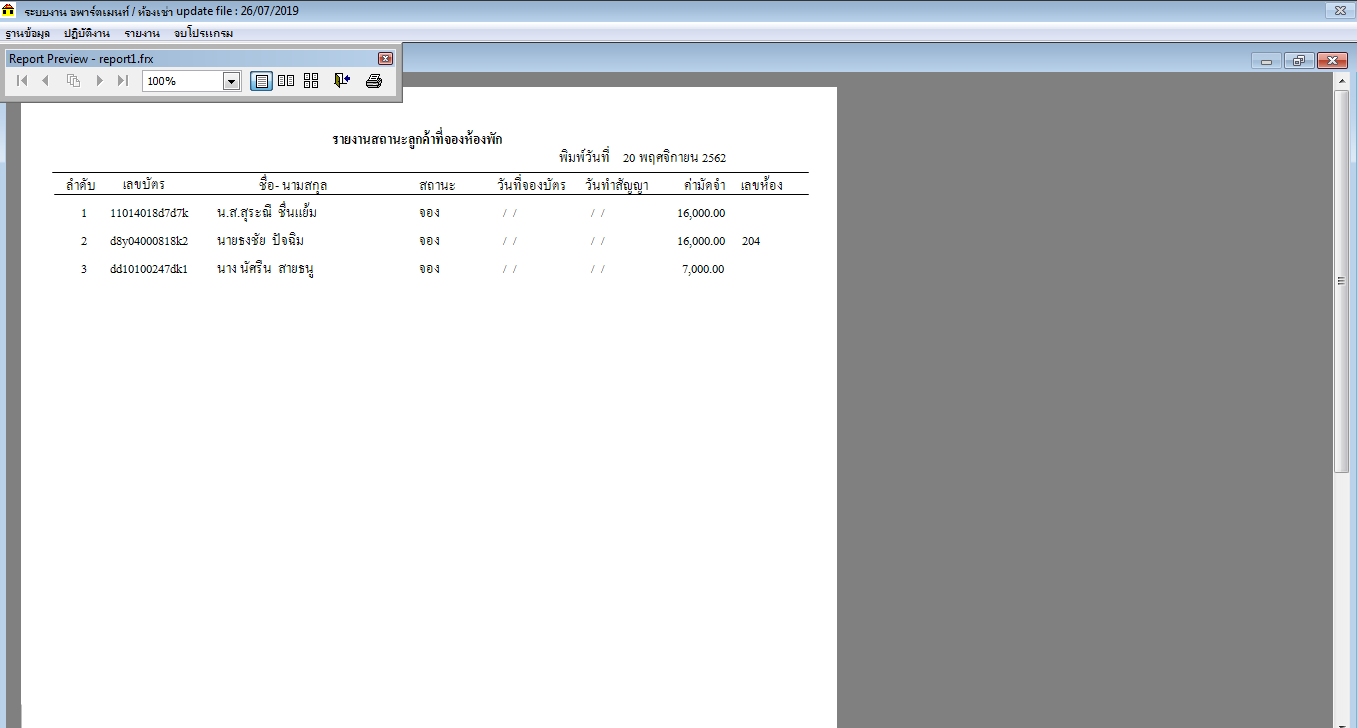Open the รายงาน menu
Image resolution: width=1357 pixels, height=728 pixels.
142,34
